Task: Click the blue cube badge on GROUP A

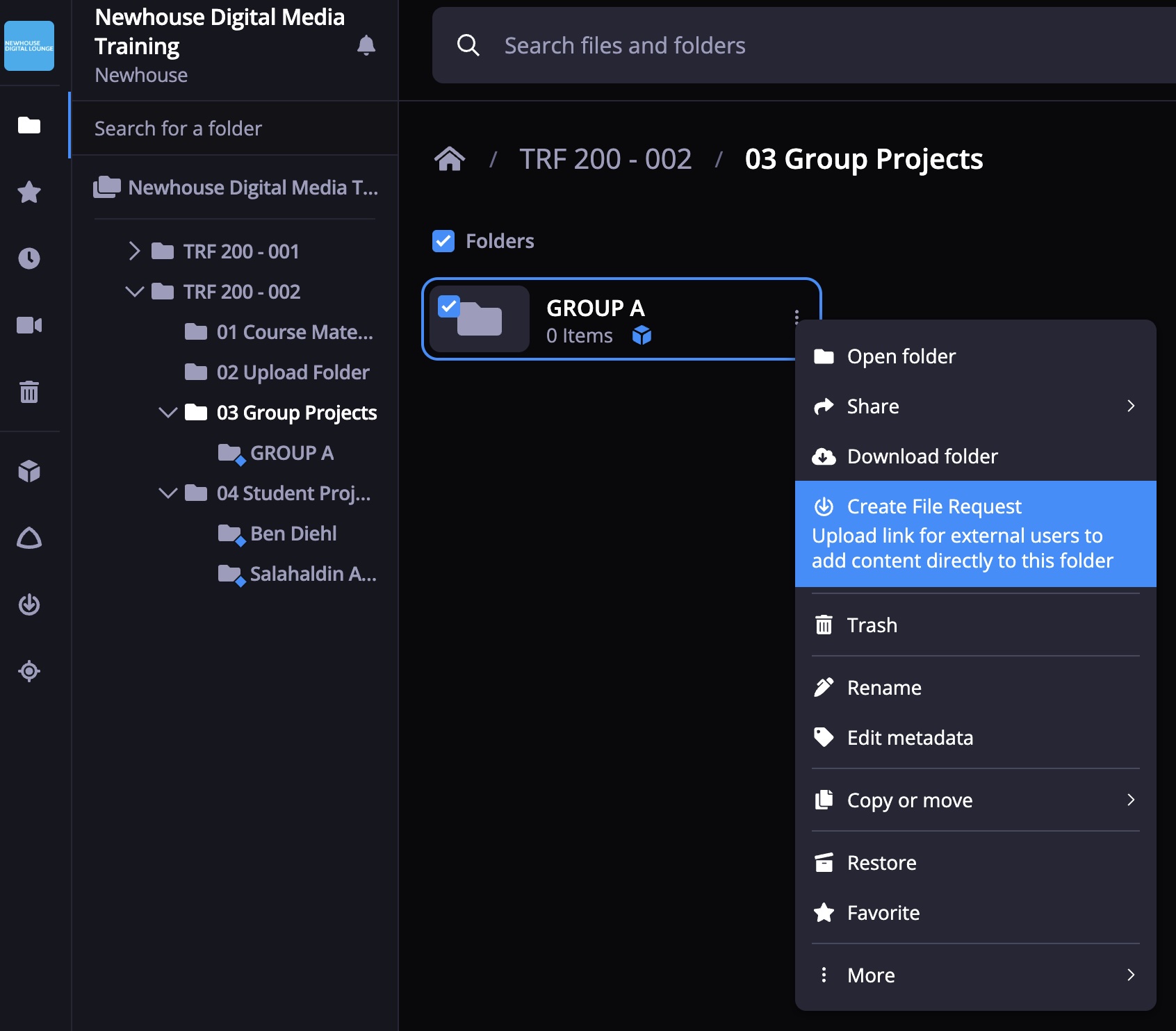Action: [x=642, y=336]
